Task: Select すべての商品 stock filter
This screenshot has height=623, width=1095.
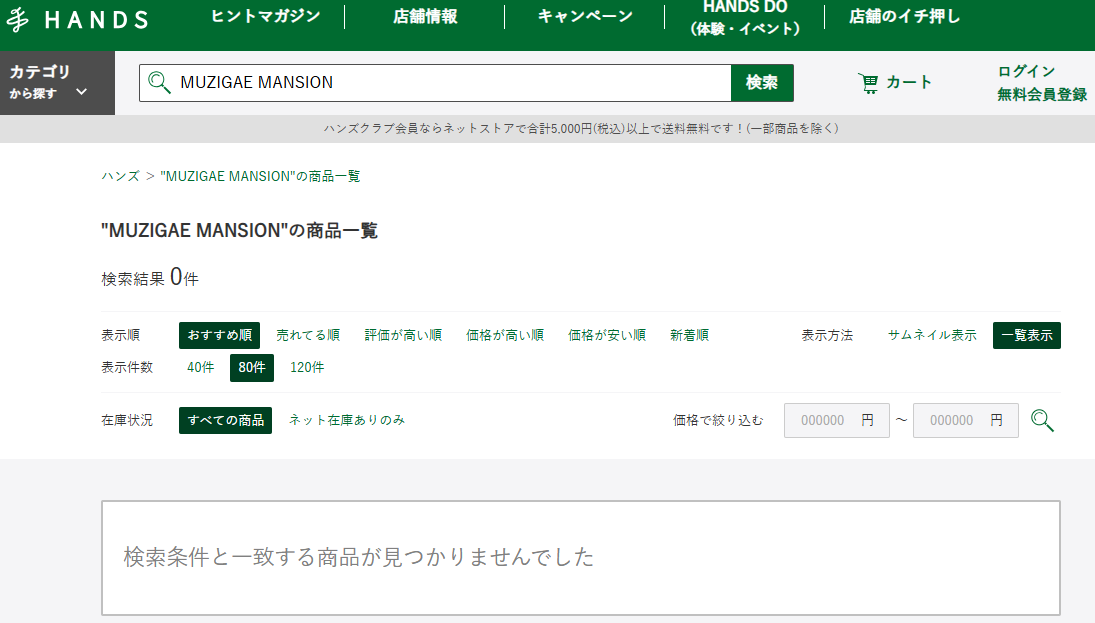Action: pyautogui.click(x=225, y=420)
